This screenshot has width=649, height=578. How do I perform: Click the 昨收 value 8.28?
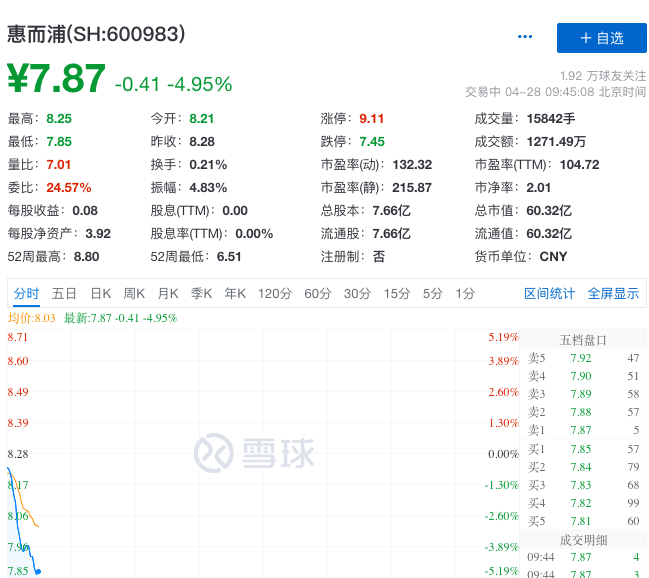(202, 142)
